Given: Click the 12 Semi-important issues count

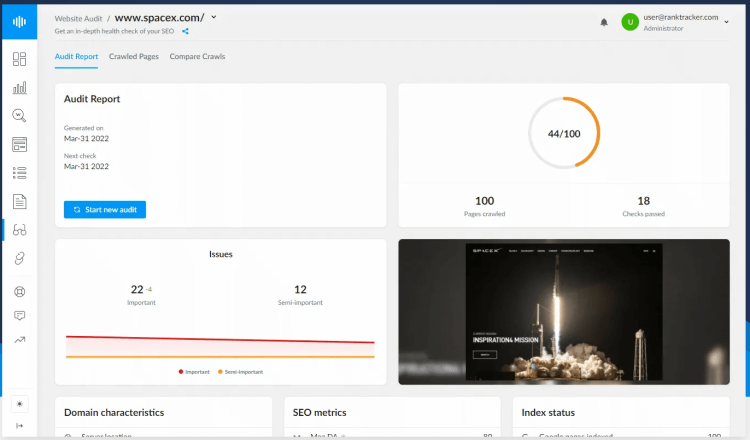Looking at the screenshot, I should click(300, 289).
